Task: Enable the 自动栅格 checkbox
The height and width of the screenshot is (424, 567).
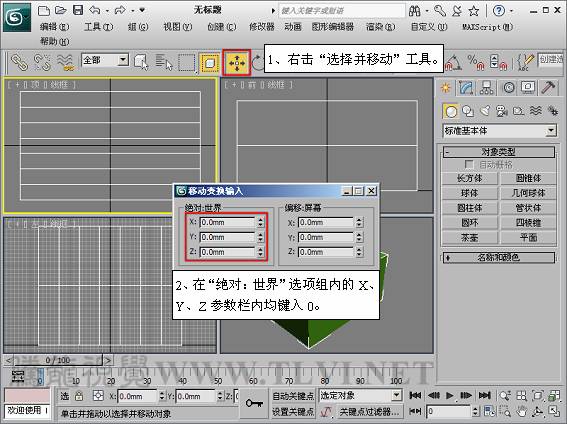Action: pos(469,165)
